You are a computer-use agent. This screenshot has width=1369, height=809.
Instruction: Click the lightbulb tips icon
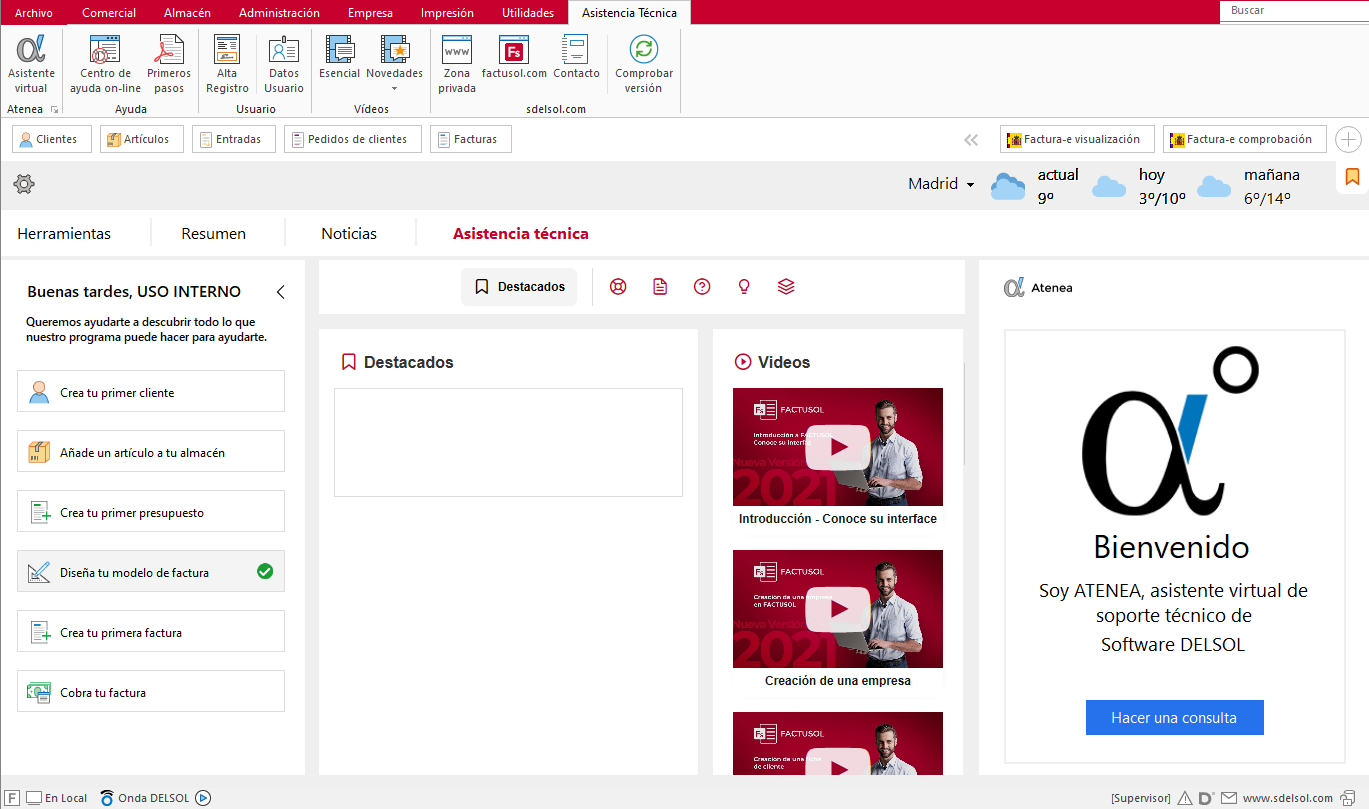coord(744,287)
